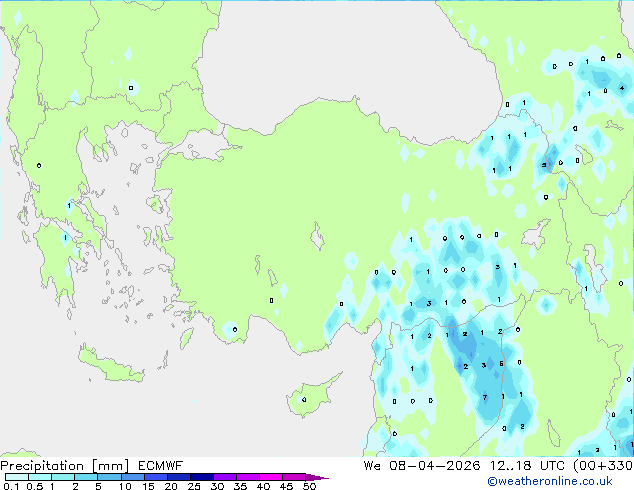Pick the 15–20 mm legend color box

tap(155, 477)
